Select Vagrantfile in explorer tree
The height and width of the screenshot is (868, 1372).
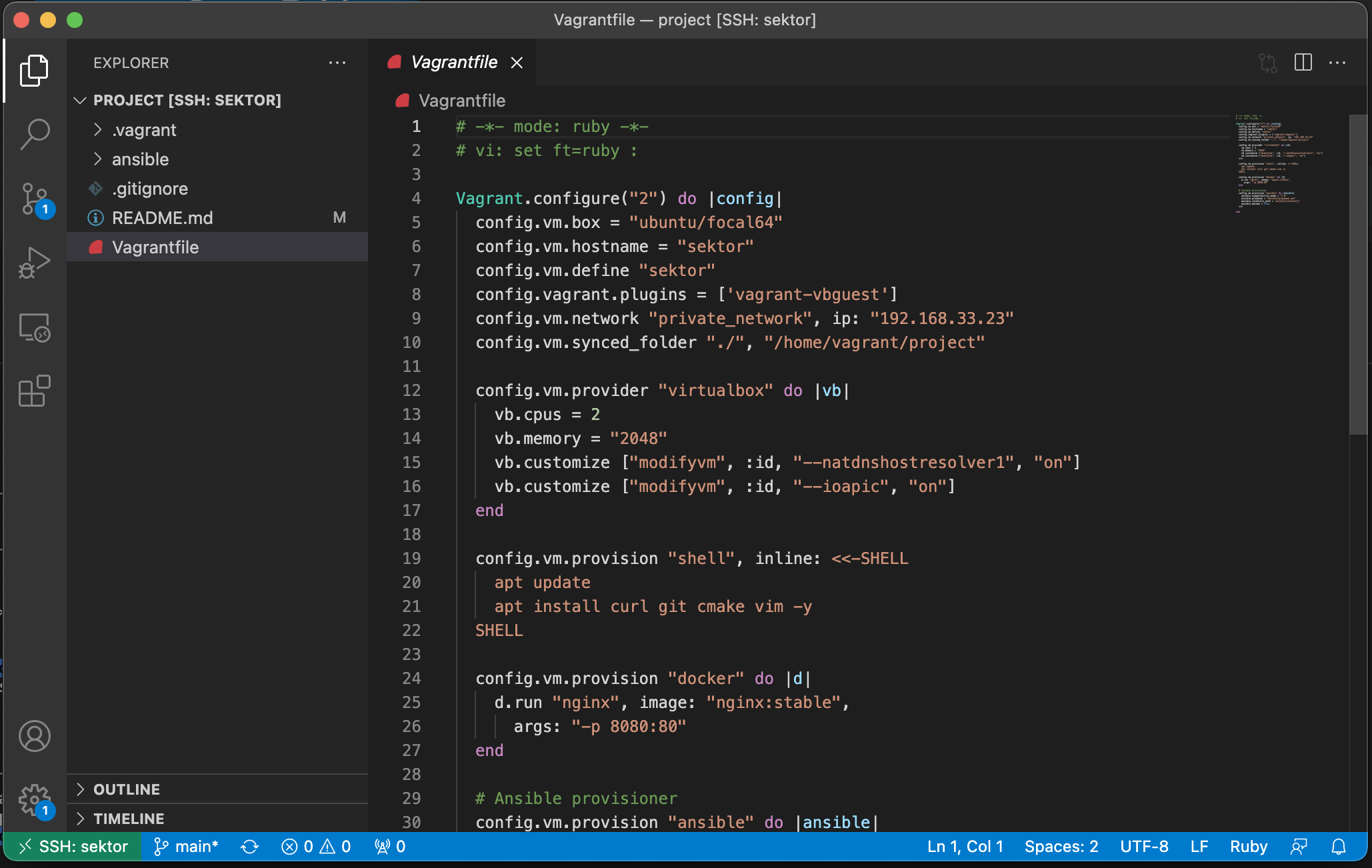pyautogui.click(x=217, y=247)
